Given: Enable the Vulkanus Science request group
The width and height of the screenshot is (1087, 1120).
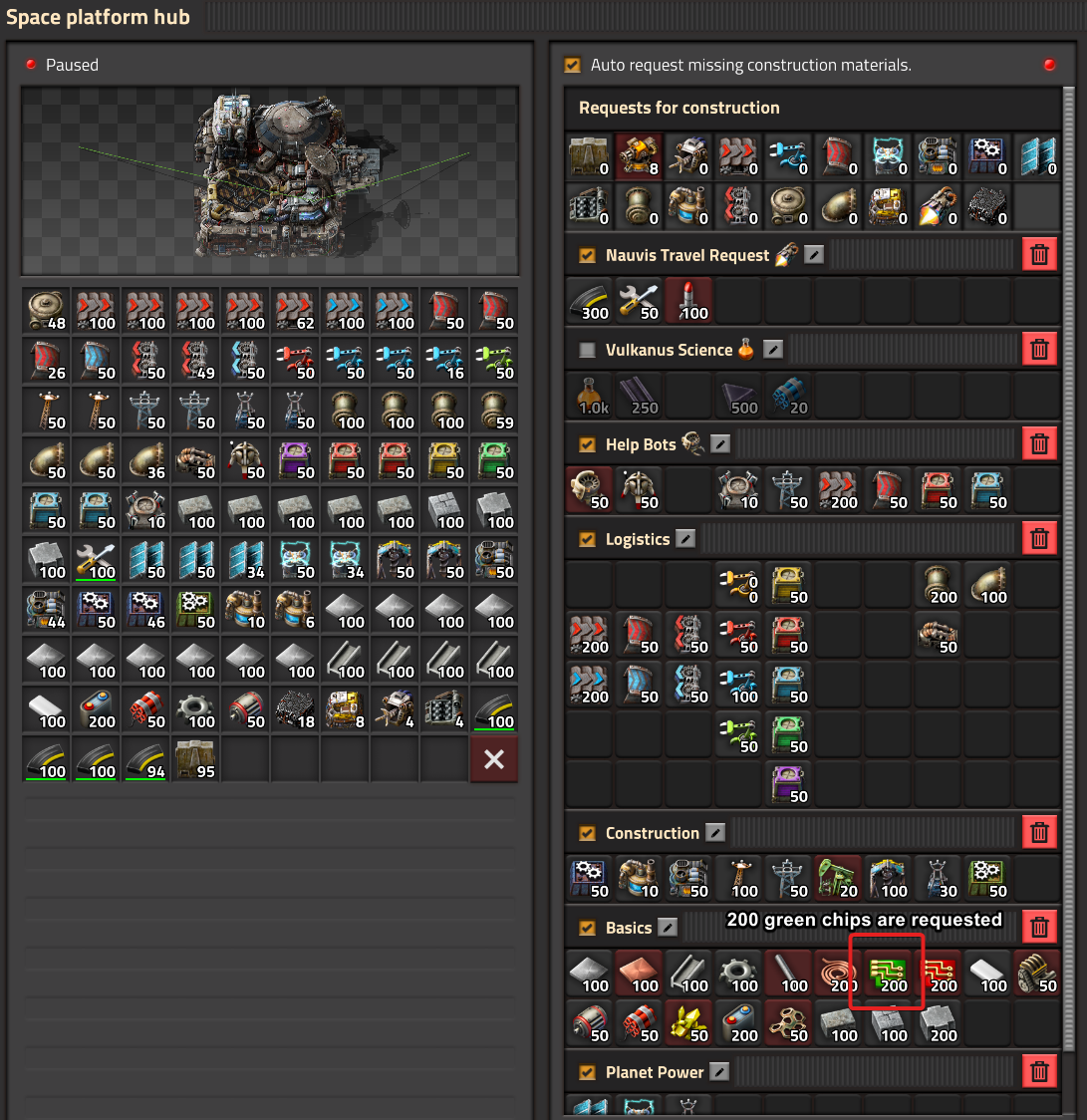Looking at the screenshot, I should 588,350.
